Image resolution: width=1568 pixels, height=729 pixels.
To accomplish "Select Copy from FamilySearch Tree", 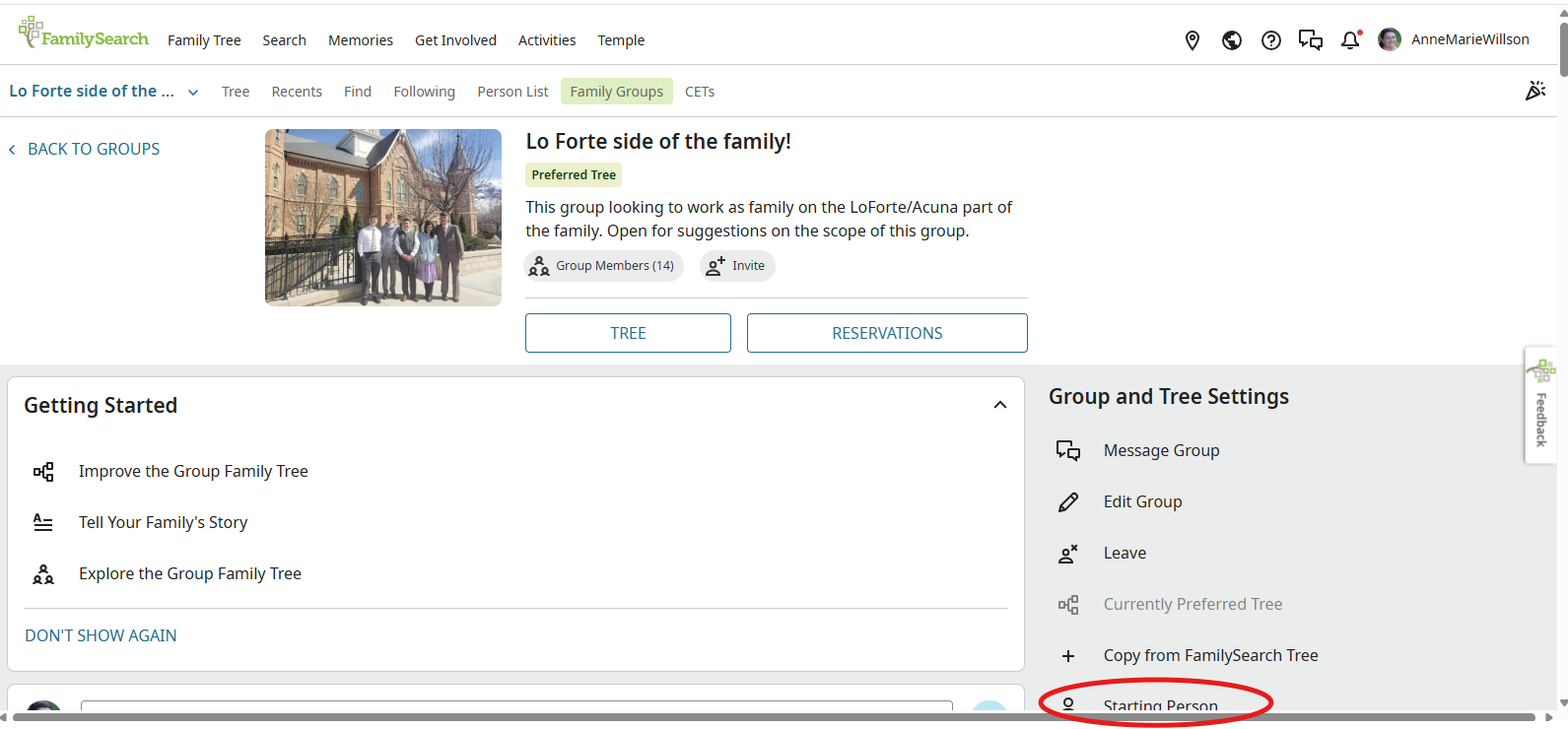I will click(x=1211, y=656).
